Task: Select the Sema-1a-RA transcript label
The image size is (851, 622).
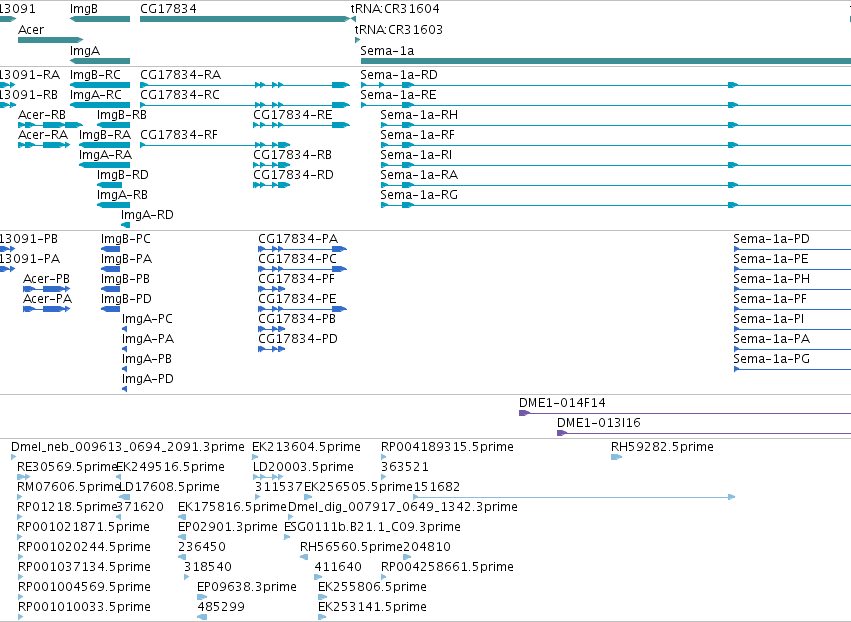Action: (419, 175)
